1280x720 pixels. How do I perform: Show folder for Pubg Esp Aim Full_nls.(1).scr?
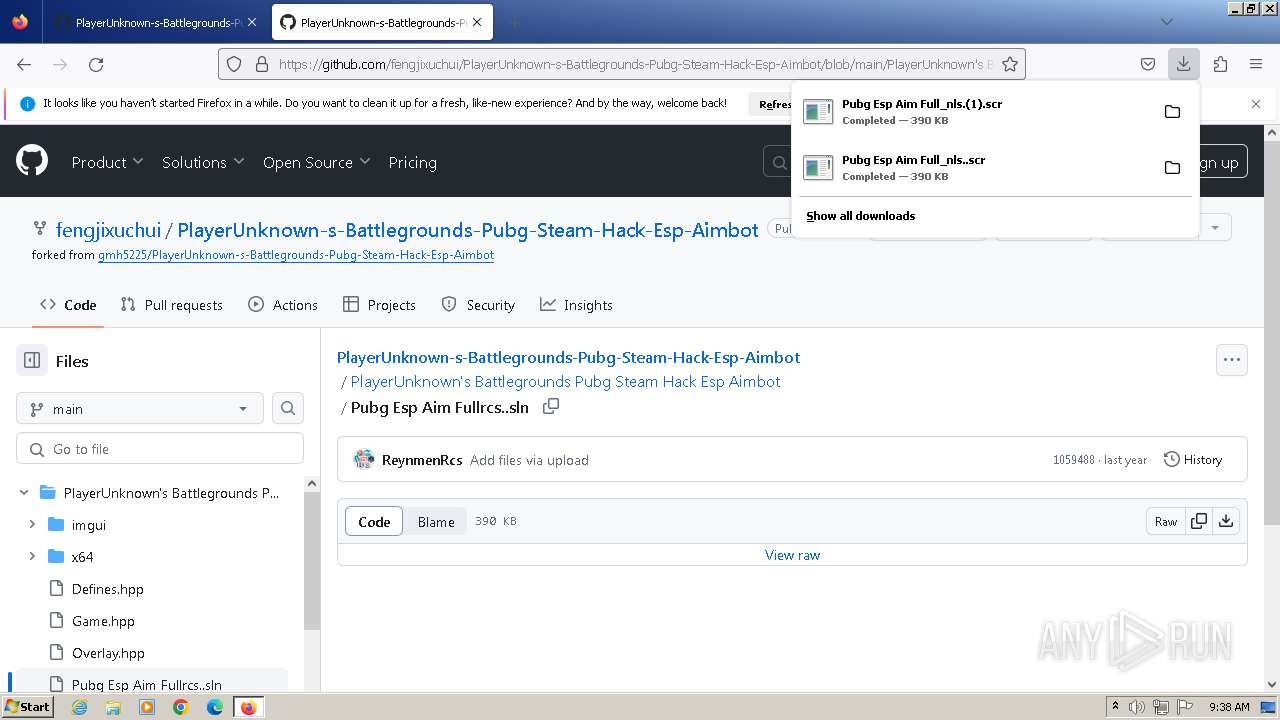(x=1172, y=111)
